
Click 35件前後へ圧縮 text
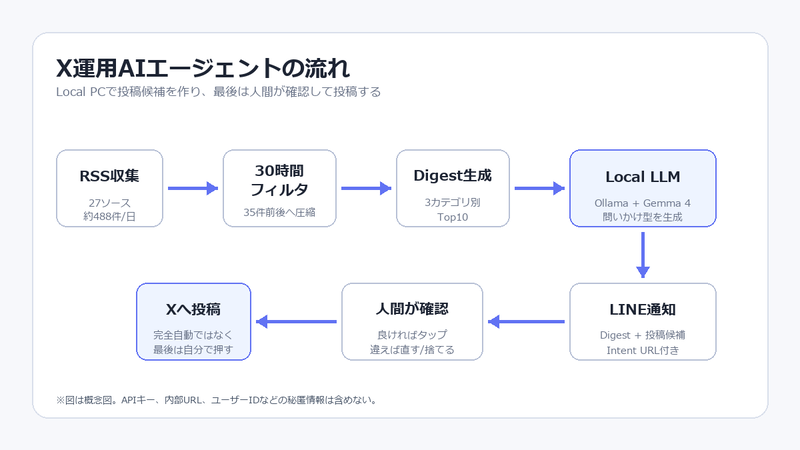click(279, 212)
